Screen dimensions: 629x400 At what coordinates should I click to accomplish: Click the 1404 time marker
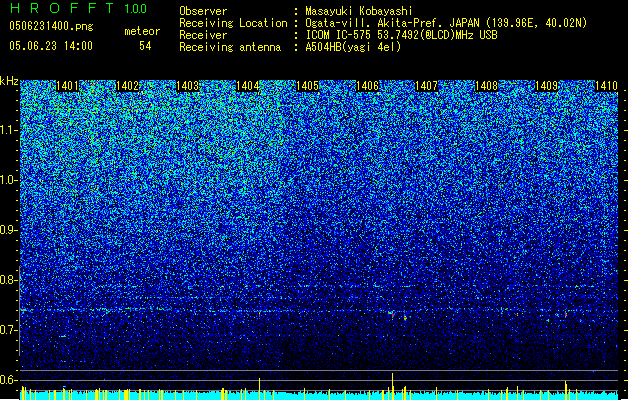tap(248, 86)
